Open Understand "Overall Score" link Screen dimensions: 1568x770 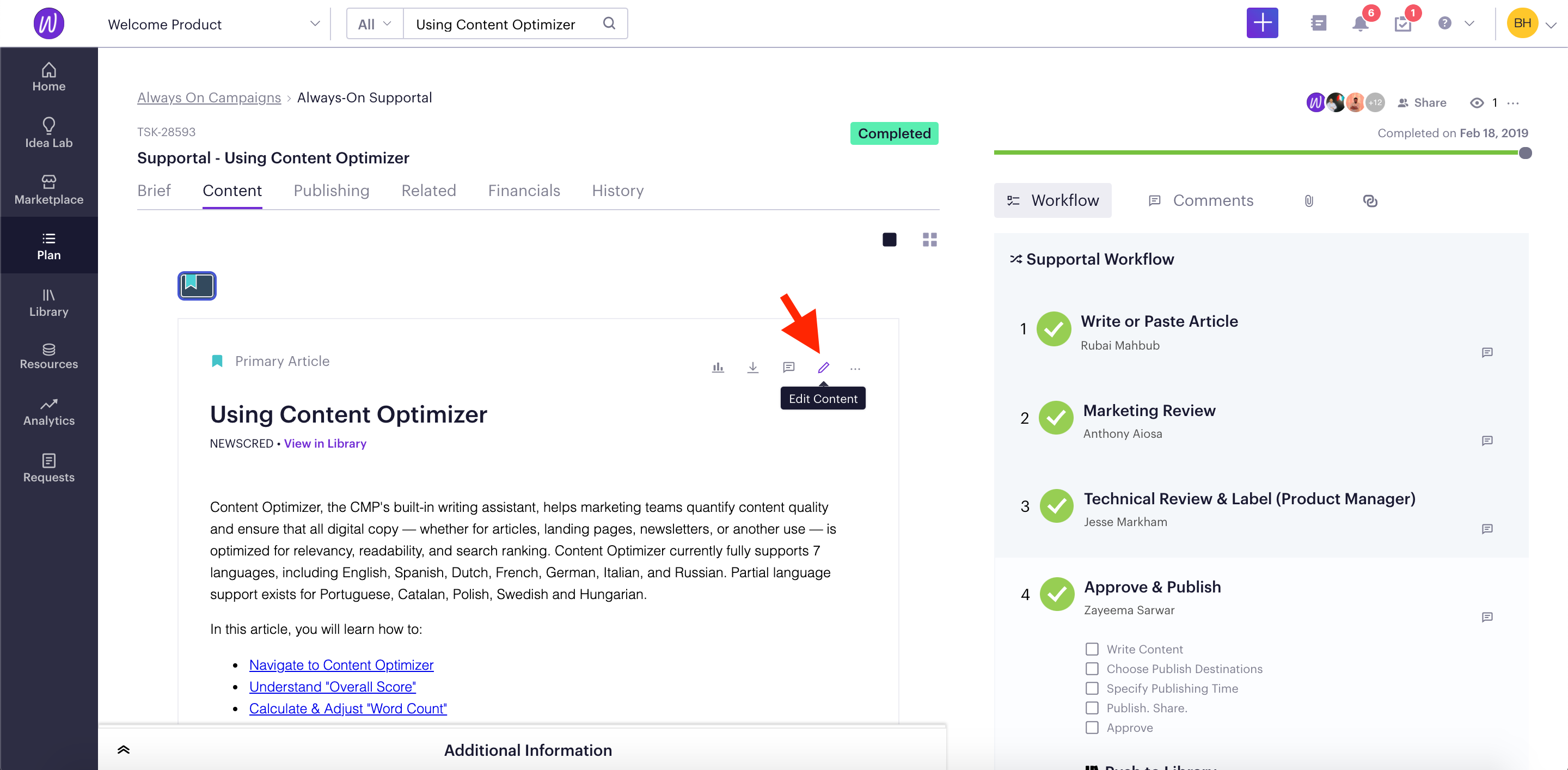tap(332, 687)
